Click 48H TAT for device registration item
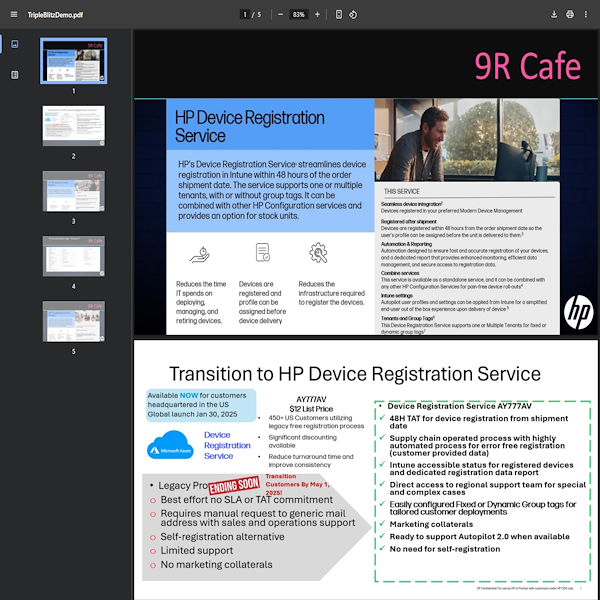Image resolution: width=600 pixels, height=600 pixels. pyautogui.click(x=479, y=422)
